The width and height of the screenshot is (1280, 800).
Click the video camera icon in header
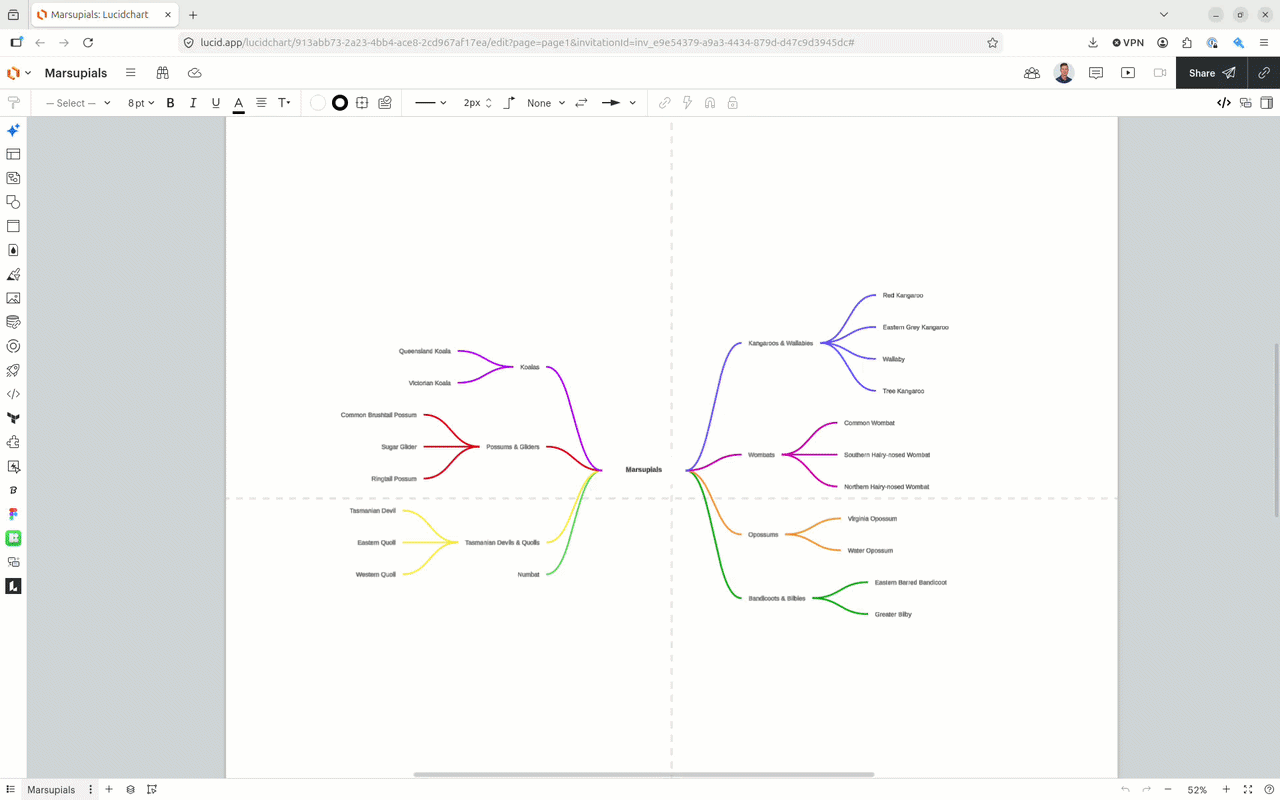pos(1160,73)
